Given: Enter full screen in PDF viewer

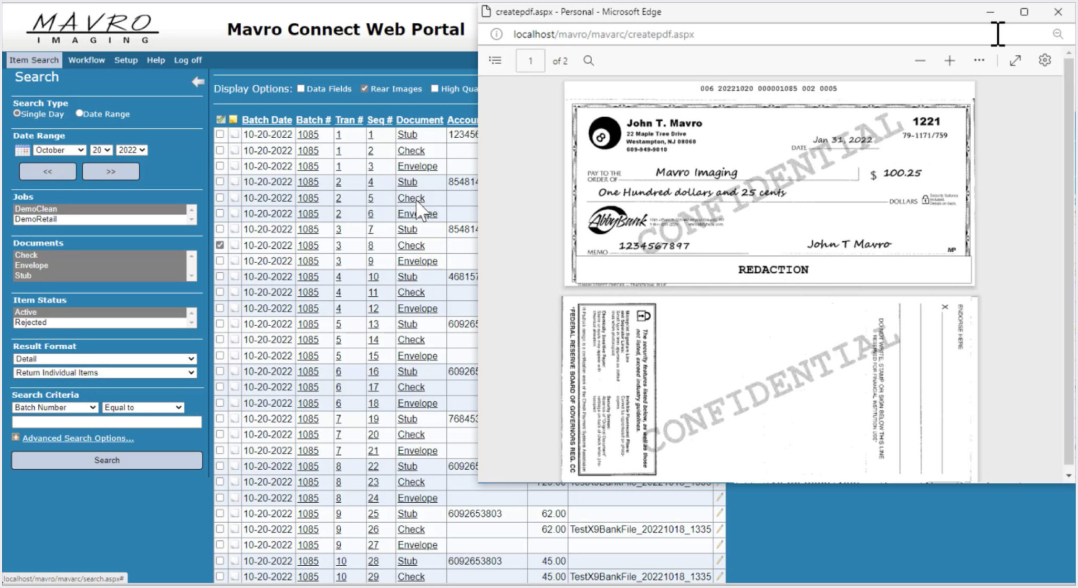Looking at the screenshot, I should (1015, 61).
